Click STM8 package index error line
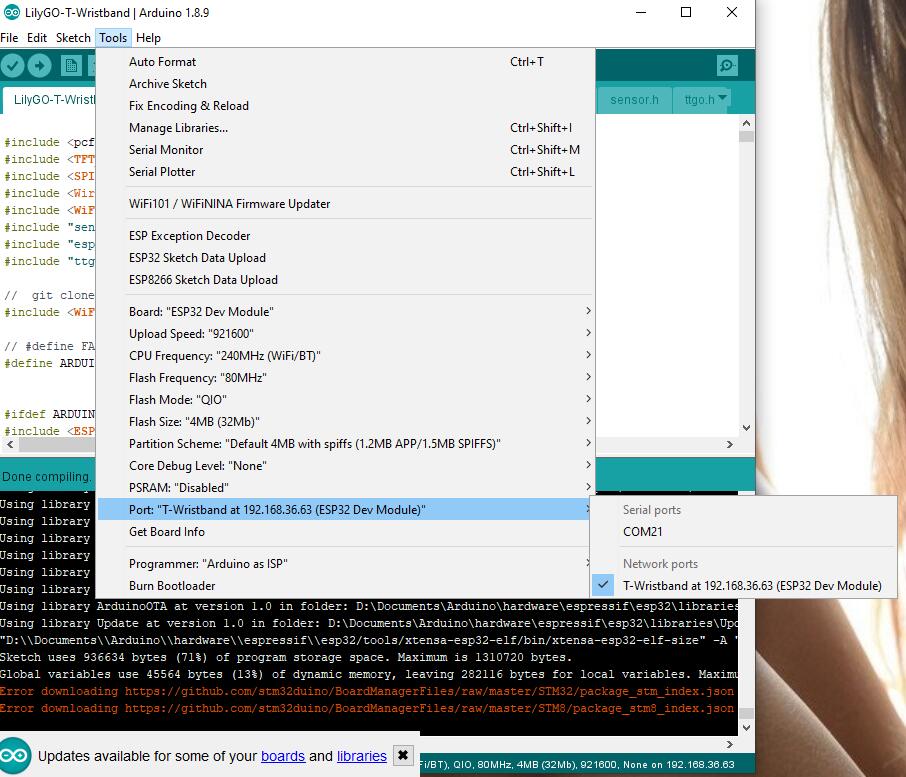This screenshot has width=906, height=777. pos(367,708)
